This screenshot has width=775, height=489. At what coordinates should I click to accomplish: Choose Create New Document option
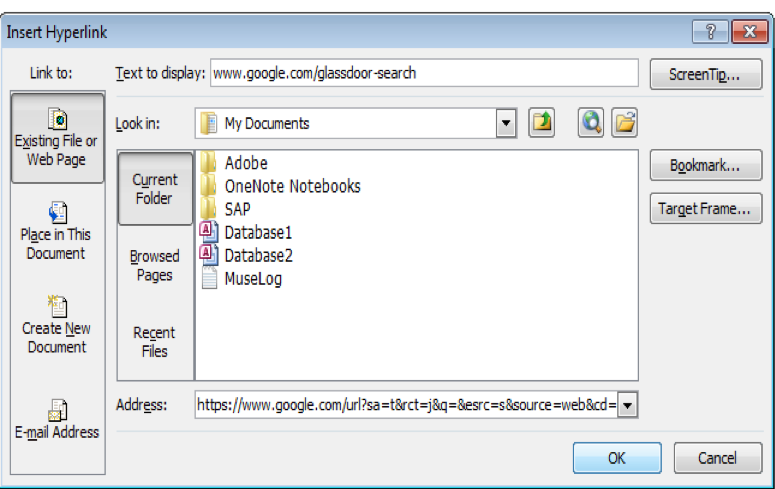[57, 324]
